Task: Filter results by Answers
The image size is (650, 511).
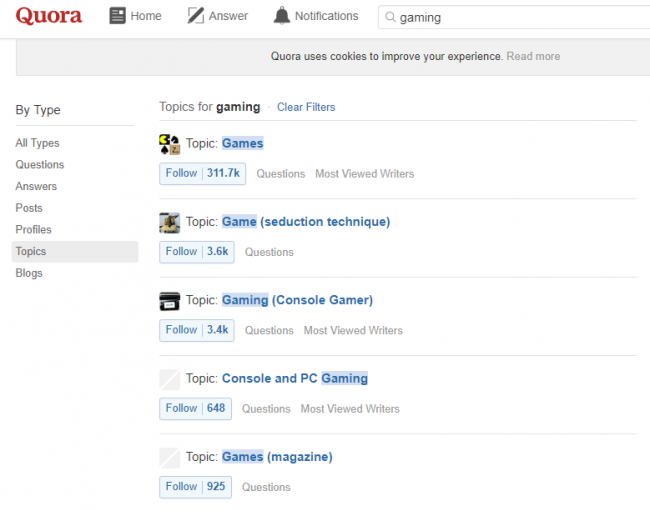Action: (36, 186)
